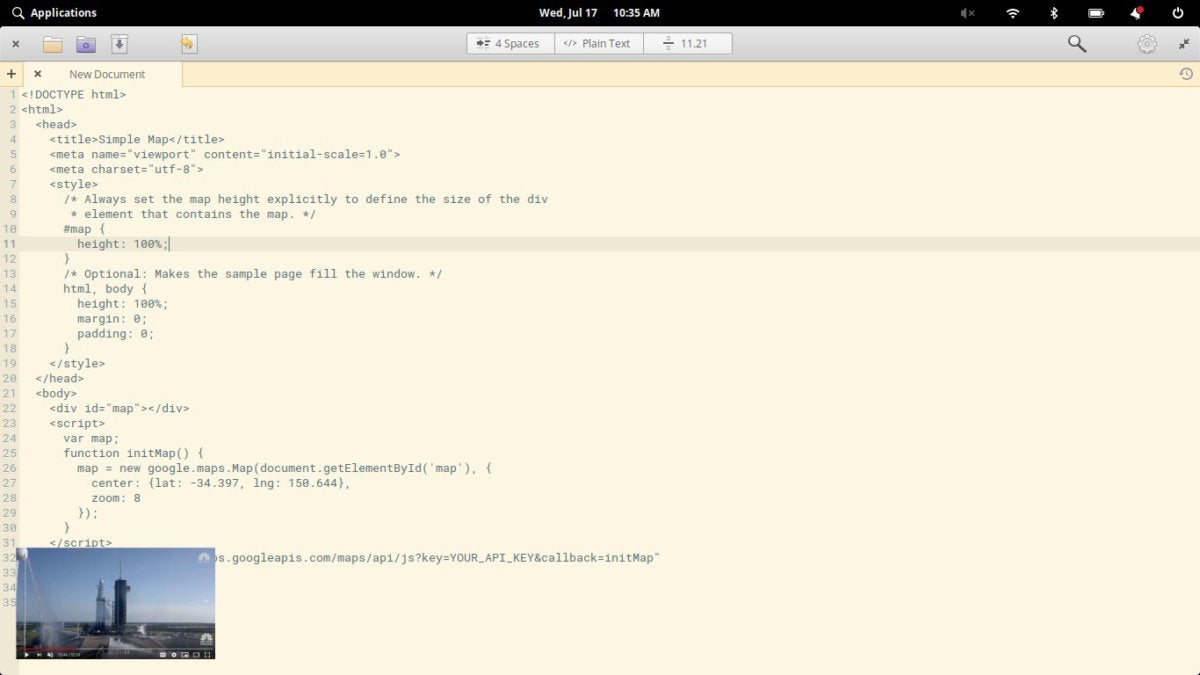Click the "</style>" closing tag

pyautogui.click(x=77, y=364)
